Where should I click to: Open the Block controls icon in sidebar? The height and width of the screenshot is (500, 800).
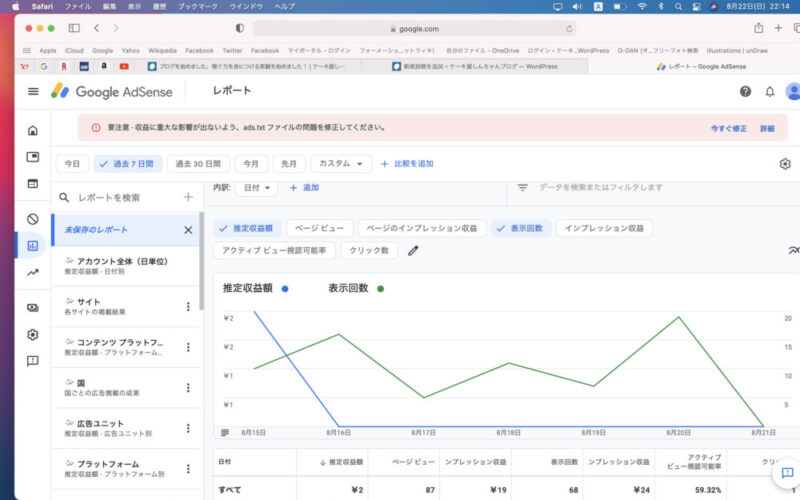click(33, 219)
